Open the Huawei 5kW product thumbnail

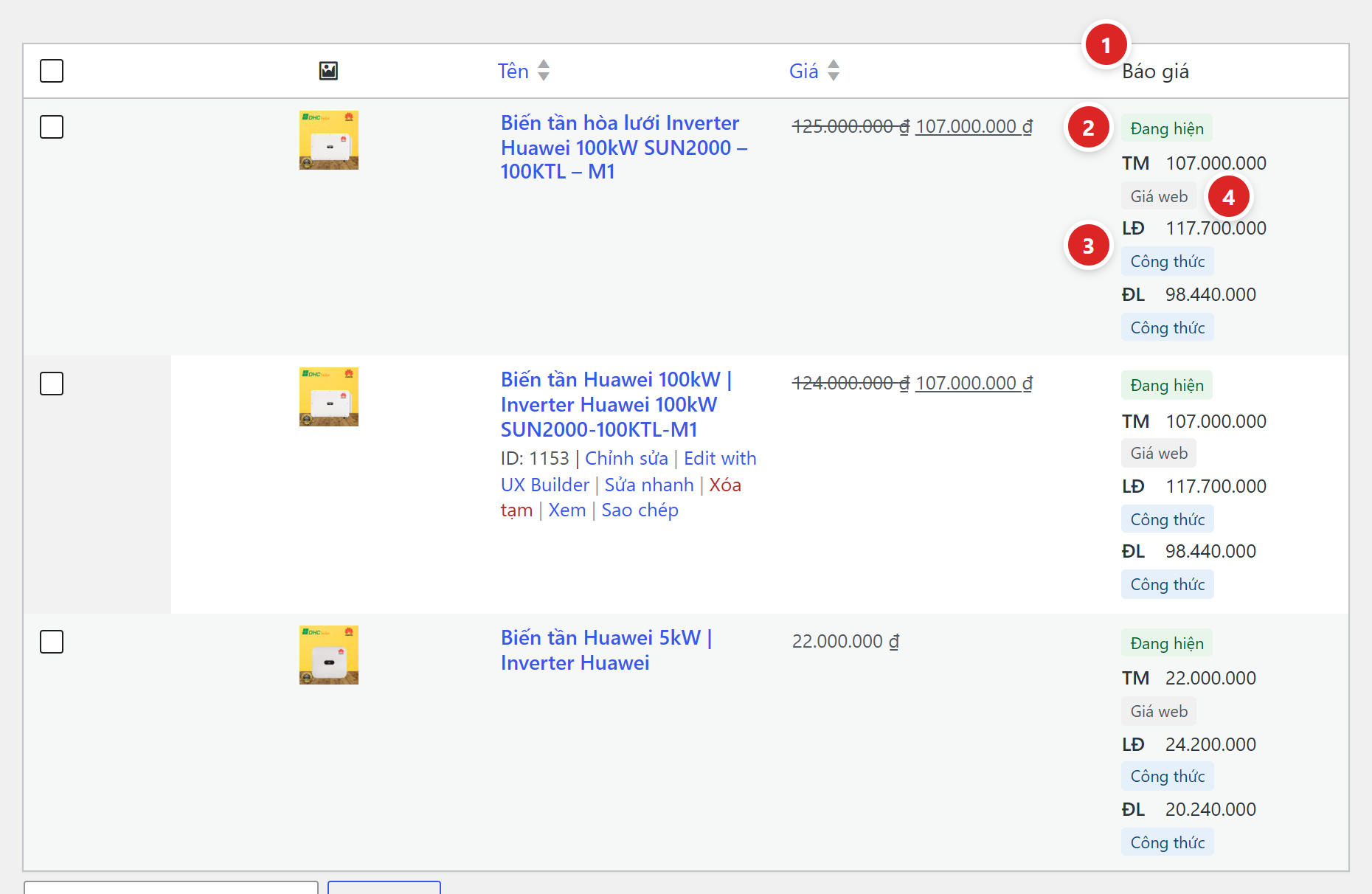[x=329, y=655]
